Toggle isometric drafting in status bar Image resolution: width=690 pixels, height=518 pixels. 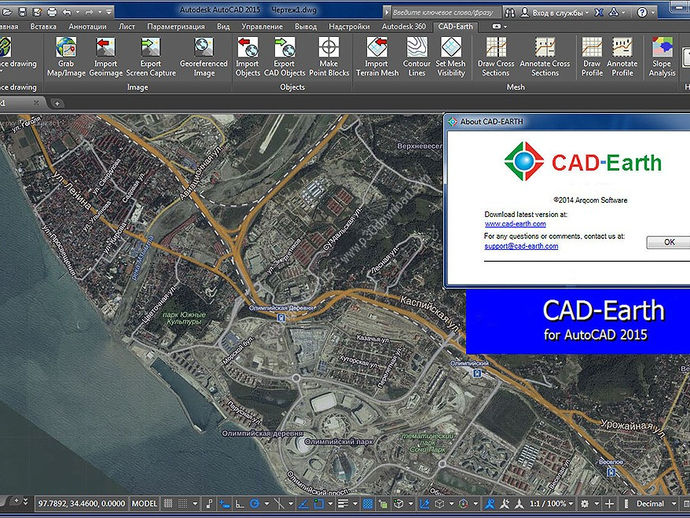279,503
